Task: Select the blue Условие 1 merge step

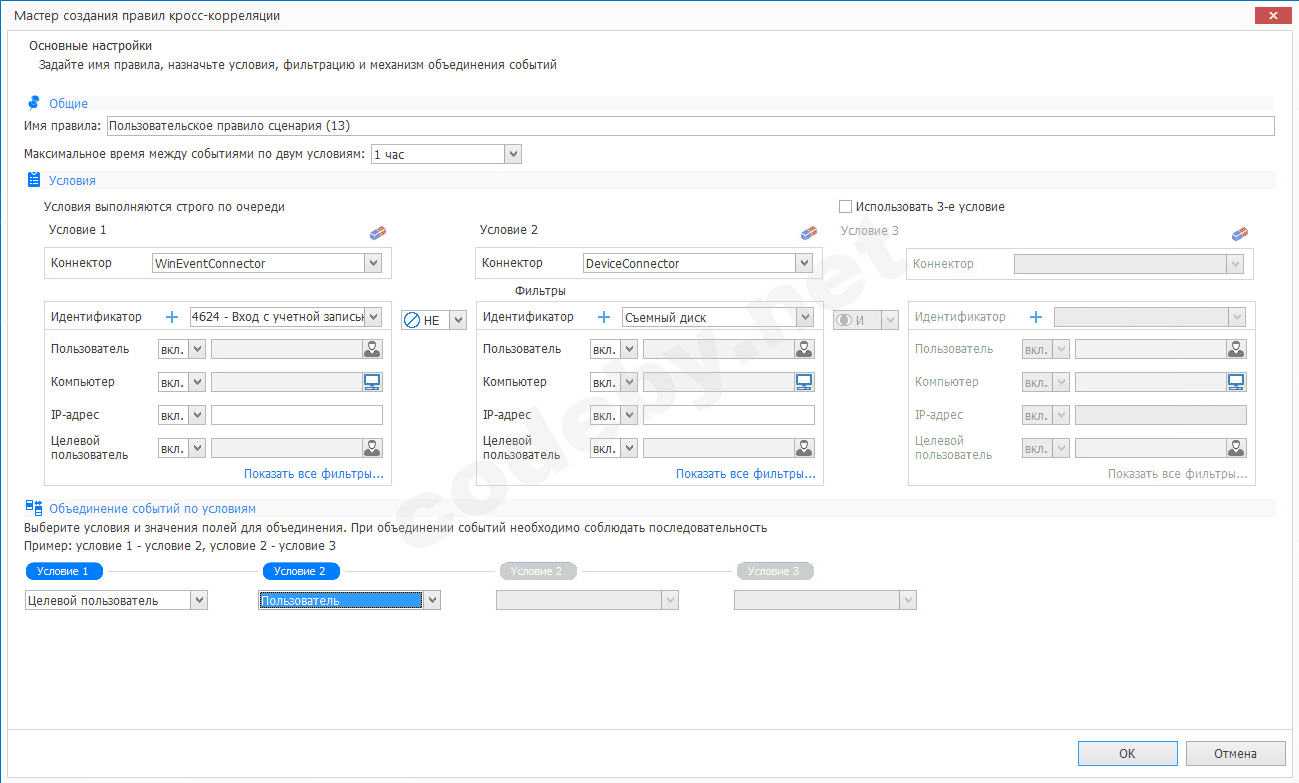Action: click(x=64, y=571)
